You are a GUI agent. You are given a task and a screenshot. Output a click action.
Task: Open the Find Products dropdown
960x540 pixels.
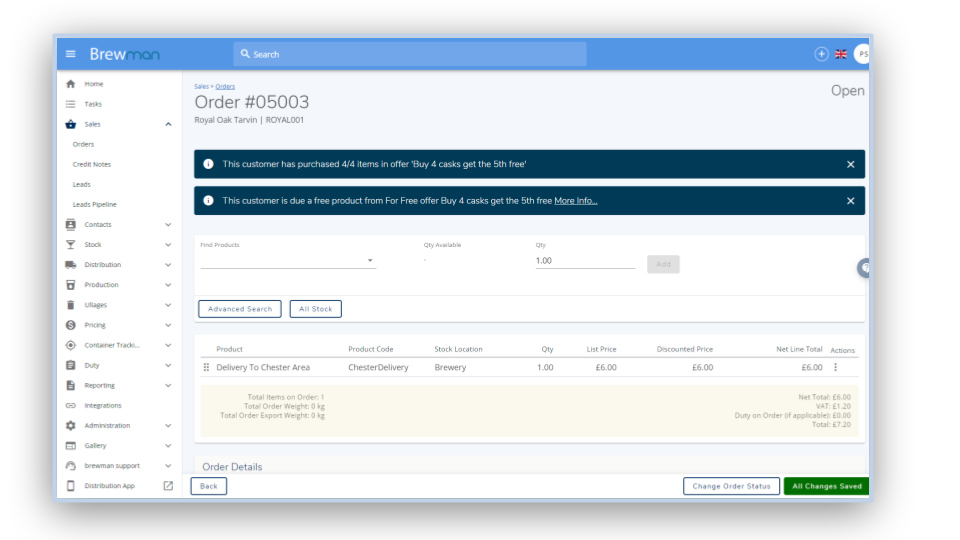tap(288, 261)
